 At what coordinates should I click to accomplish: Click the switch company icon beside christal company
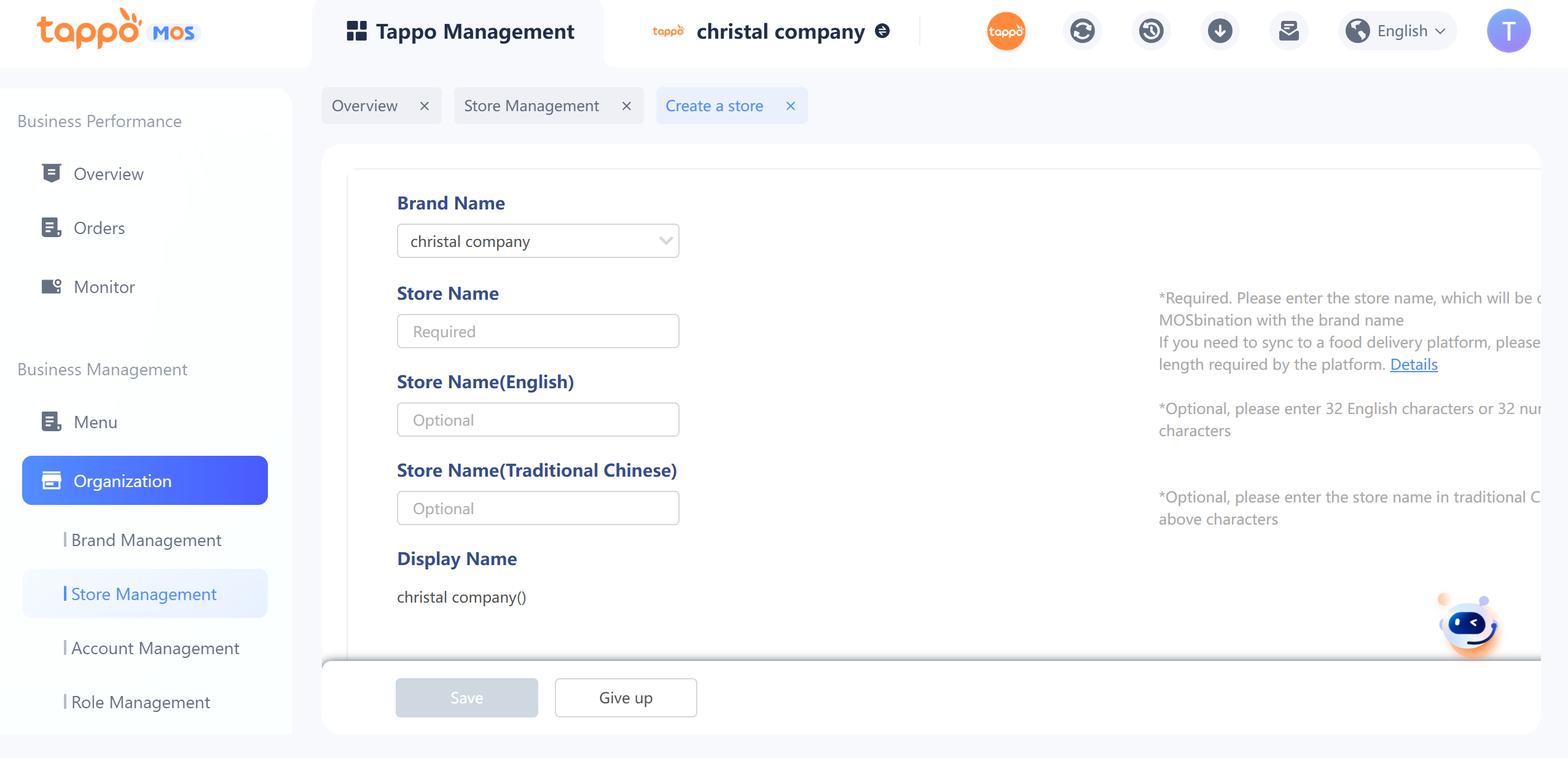(x=882, y=31)
